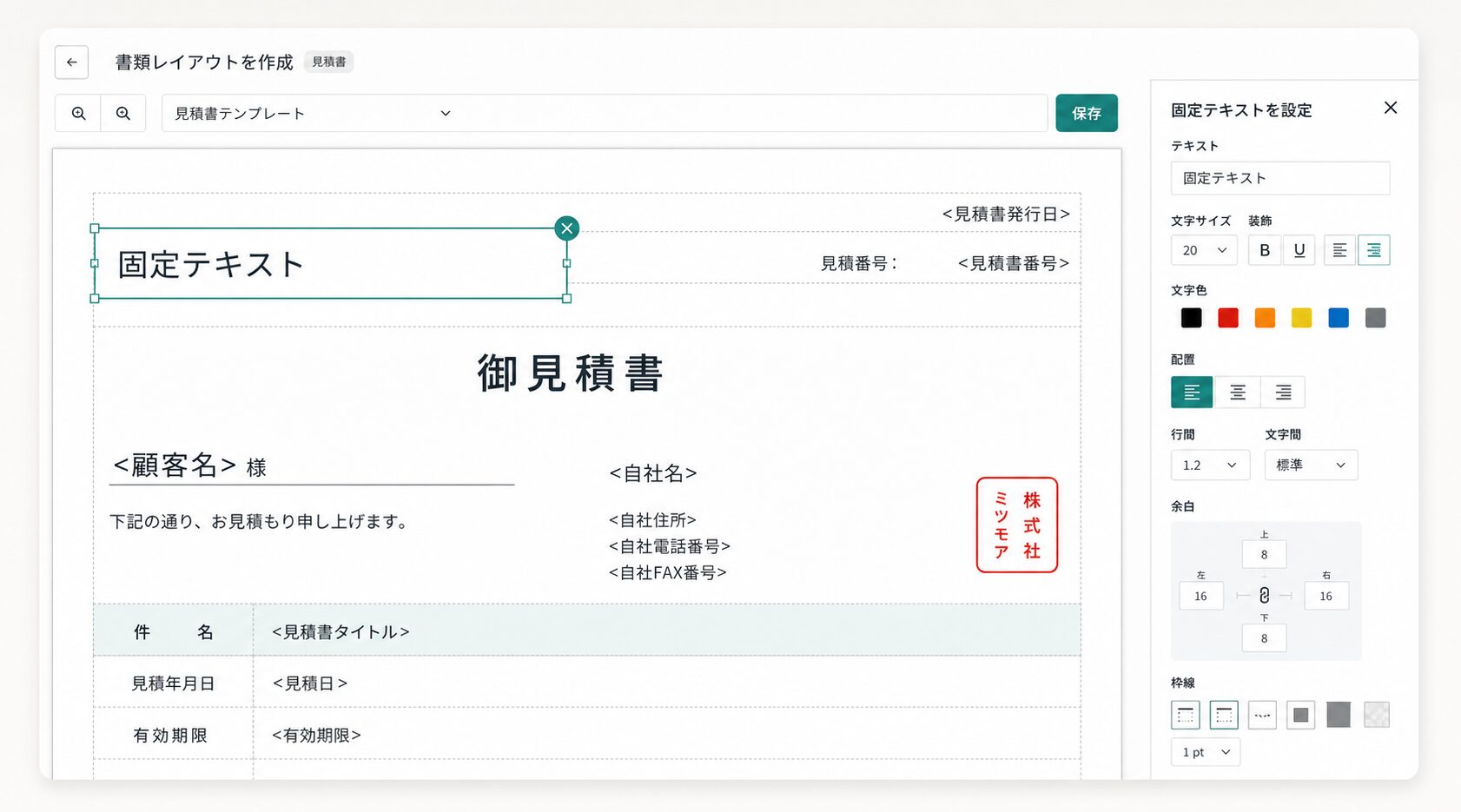Image resolution: width=1461 pixels, height=812 pixels.
Task: Select the second highlighted border style icon
Action: pyautogui.click(x=1223, y=716)
